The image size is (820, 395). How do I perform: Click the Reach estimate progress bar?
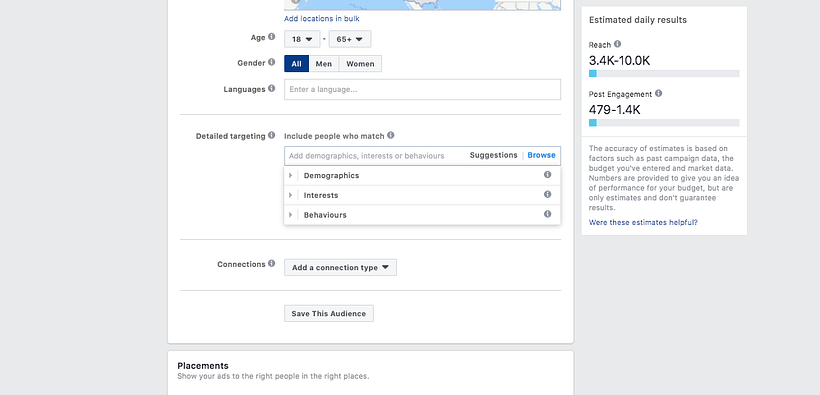pos(664,73)
